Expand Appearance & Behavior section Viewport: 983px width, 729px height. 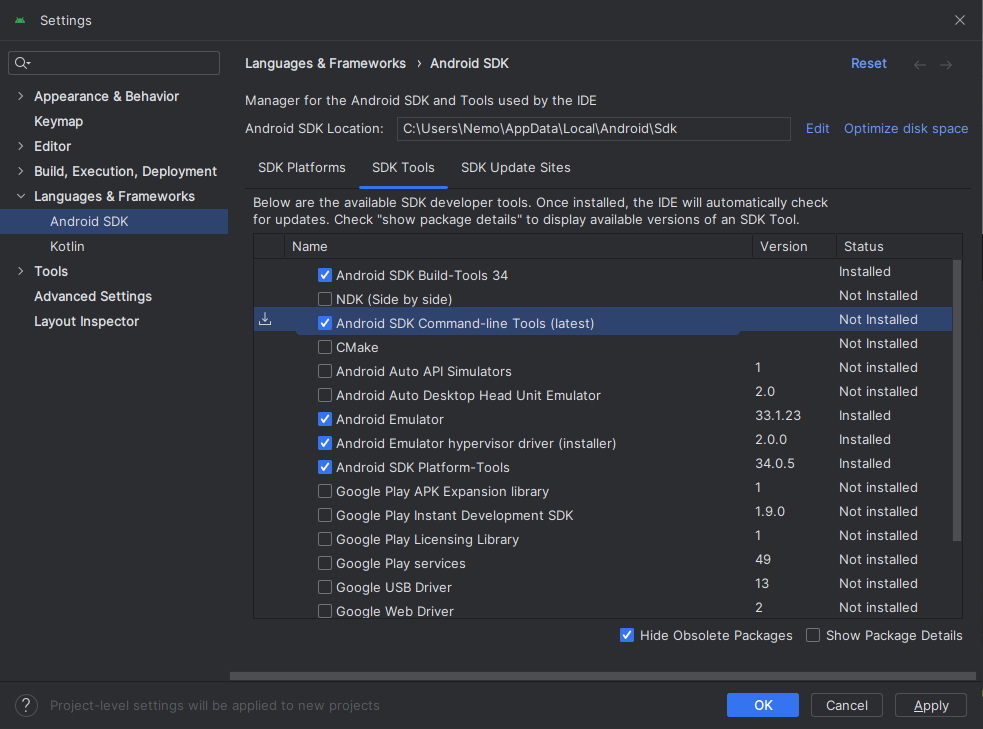pos(21,96)
